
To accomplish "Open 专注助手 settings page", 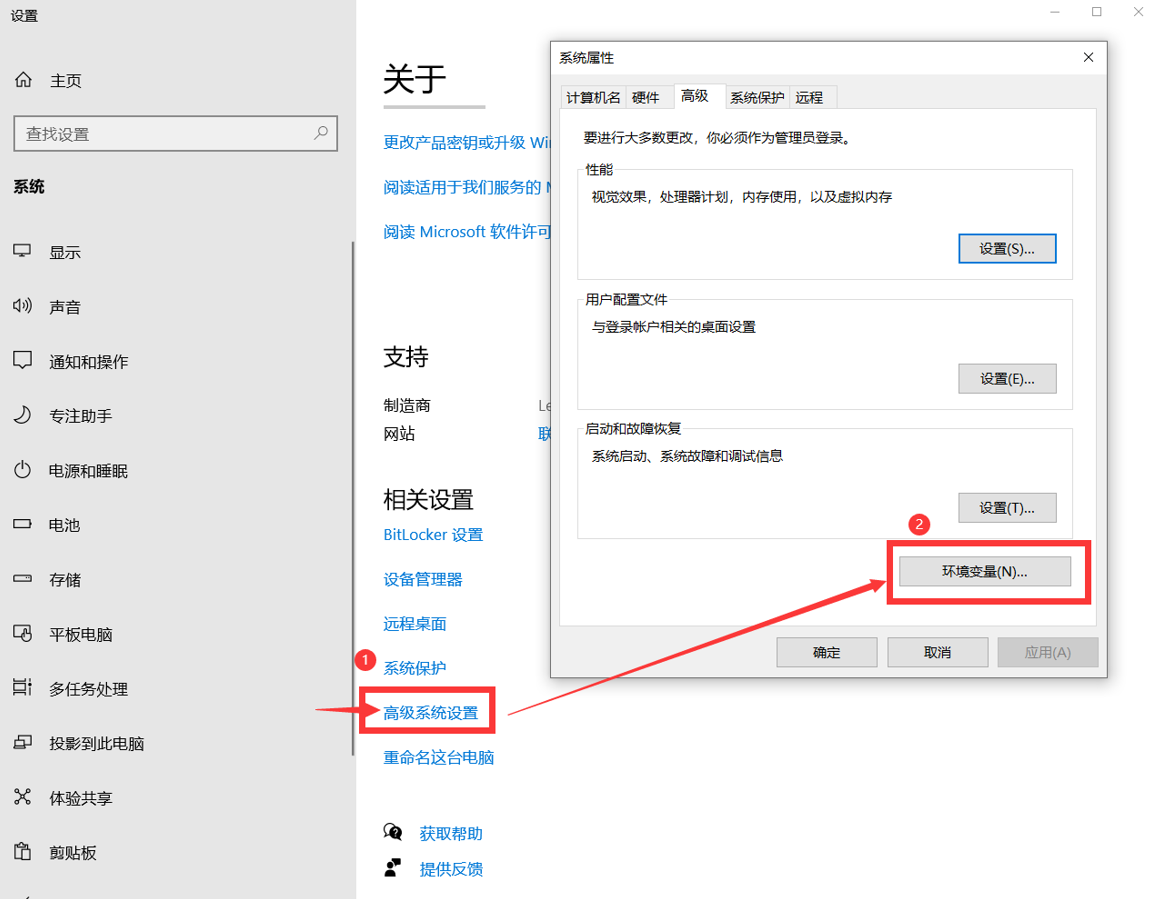I will (x=81, y=416).
